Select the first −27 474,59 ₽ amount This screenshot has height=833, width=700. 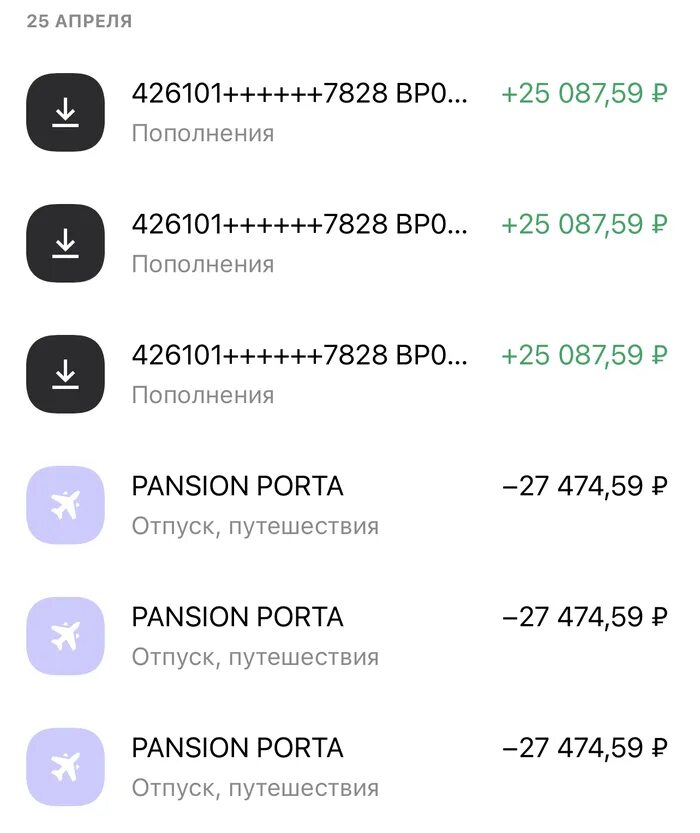pos(584,486)
